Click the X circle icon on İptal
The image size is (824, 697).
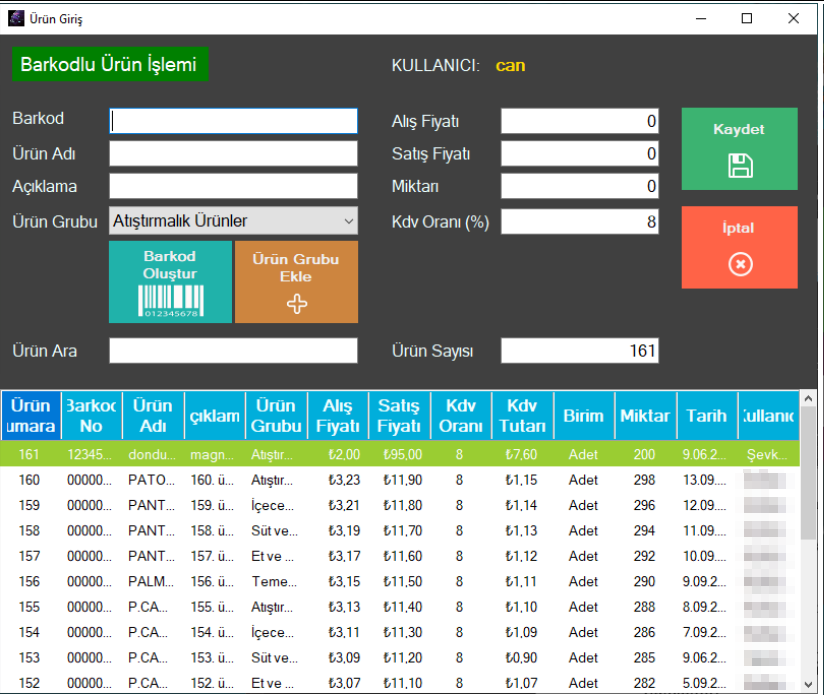click(x=739, y=264)
